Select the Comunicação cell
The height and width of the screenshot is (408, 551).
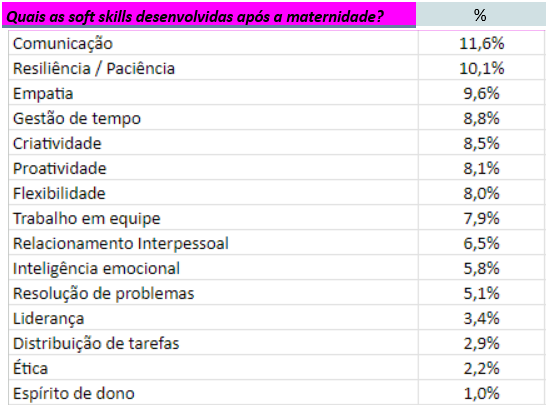pyautogui.click(x=213, y=43)
